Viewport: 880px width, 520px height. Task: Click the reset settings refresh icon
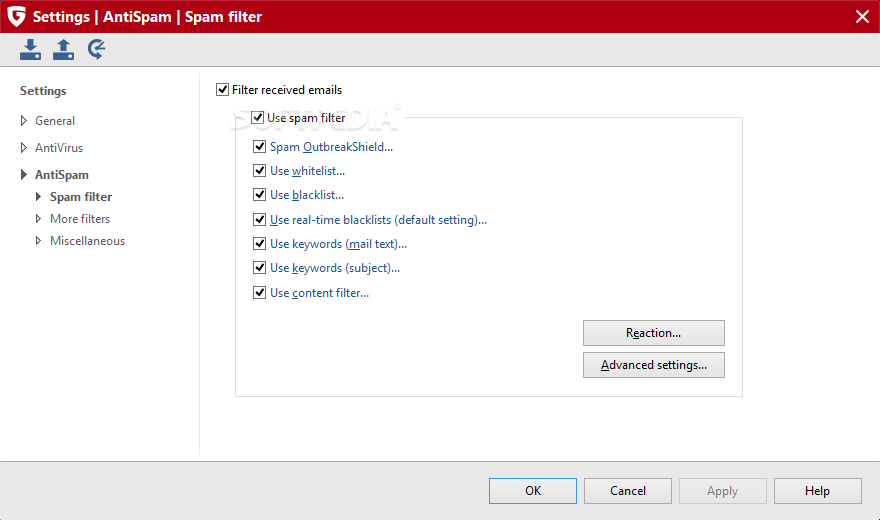click(x=97, y=49)
